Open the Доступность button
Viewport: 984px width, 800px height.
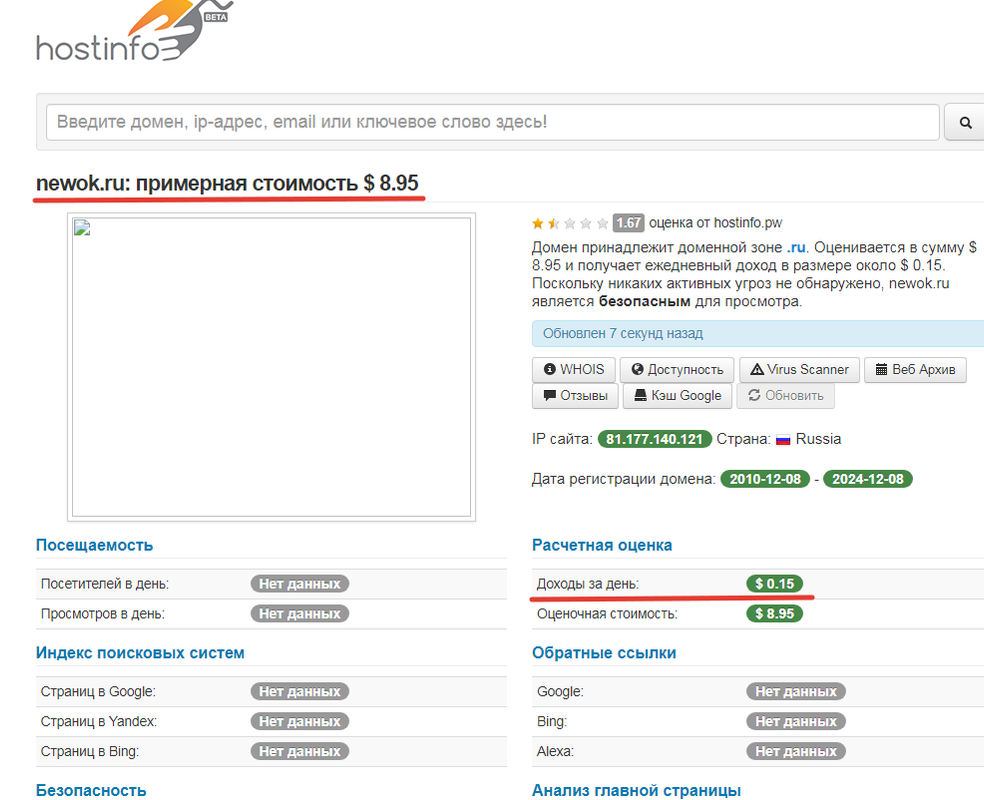pos(677,370)
